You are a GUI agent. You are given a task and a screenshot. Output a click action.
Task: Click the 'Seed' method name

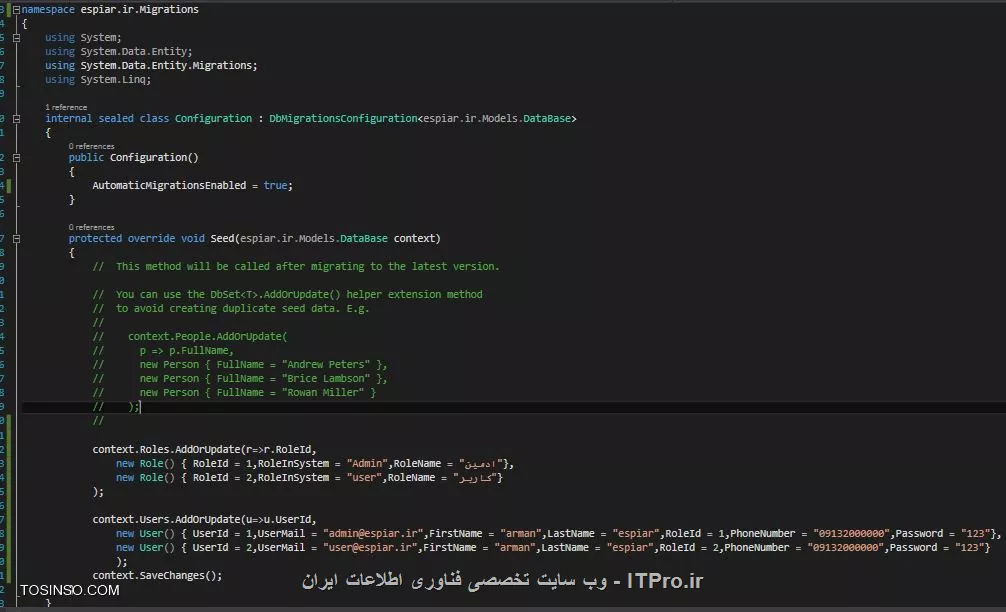pos(222,239)
